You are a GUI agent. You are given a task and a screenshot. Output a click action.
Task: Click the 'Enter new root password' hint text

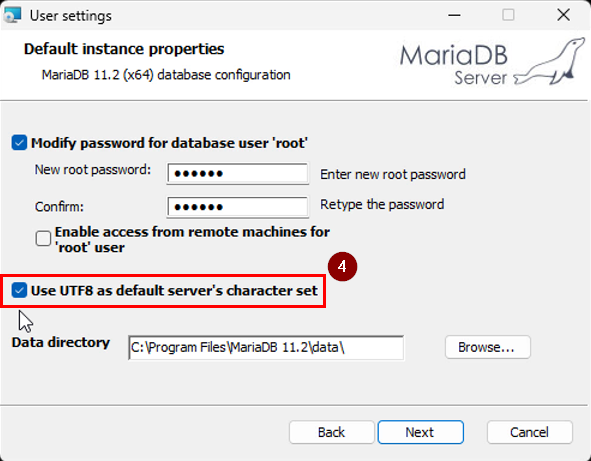point(393,175)
